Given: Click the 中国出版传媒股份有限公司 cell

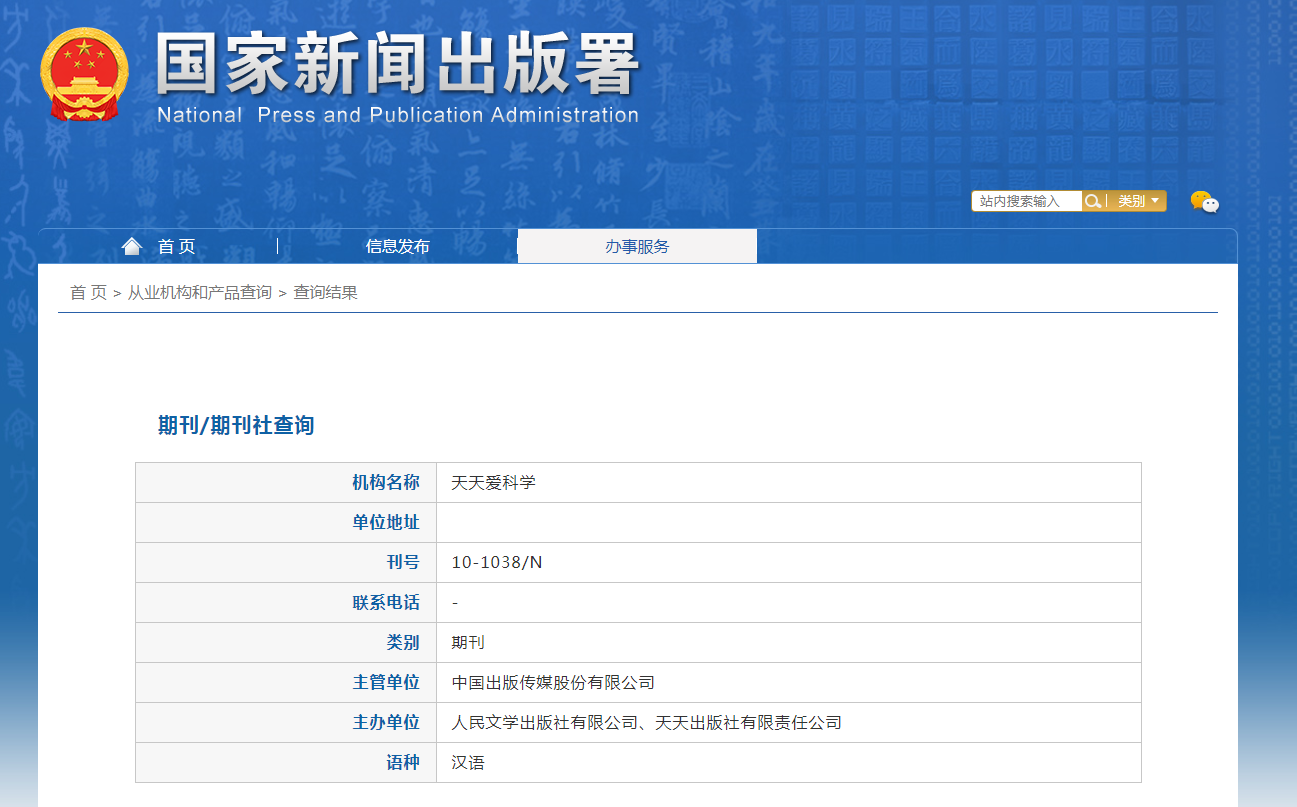Looking at the screenshot, I should click(x=553, y=683).
